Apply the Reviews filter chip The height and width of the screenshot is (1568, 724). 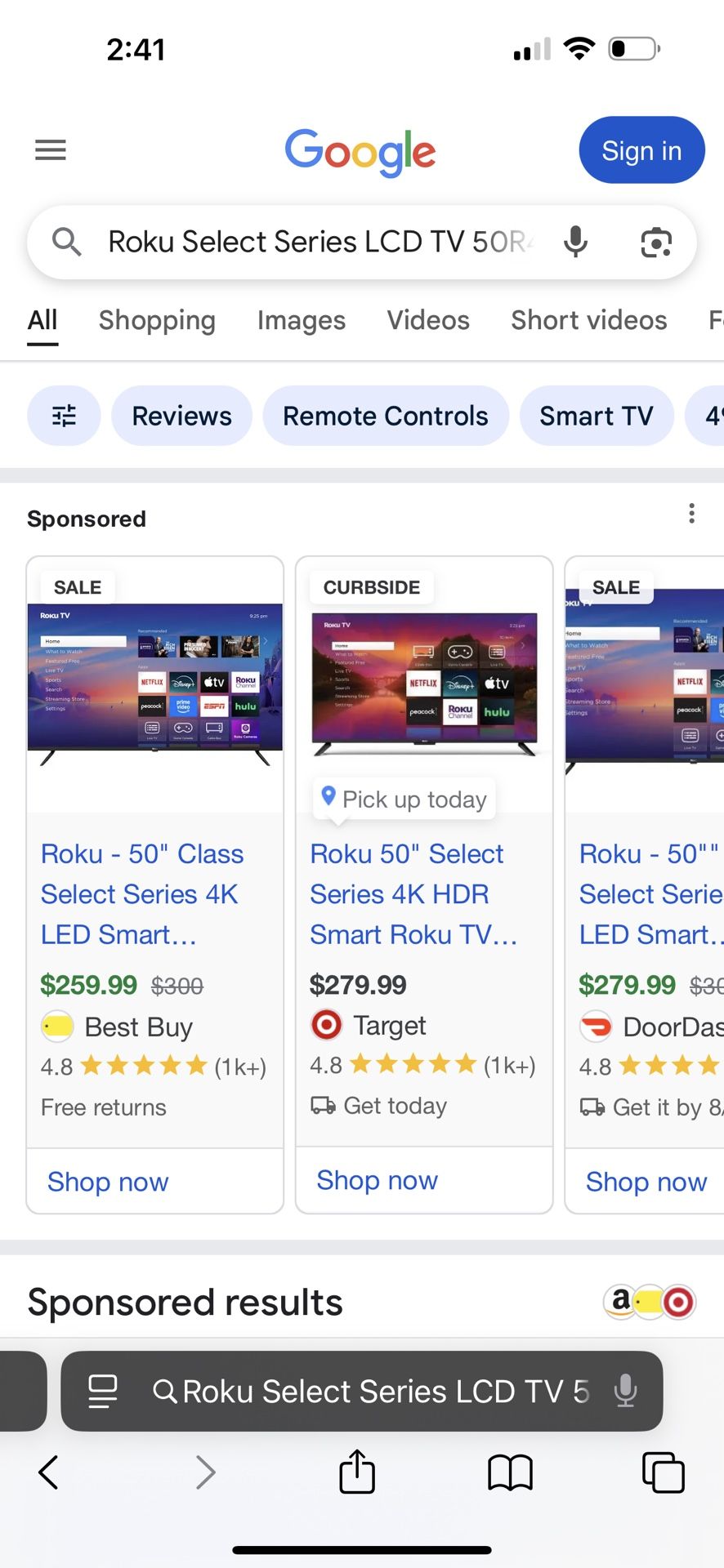181,416
